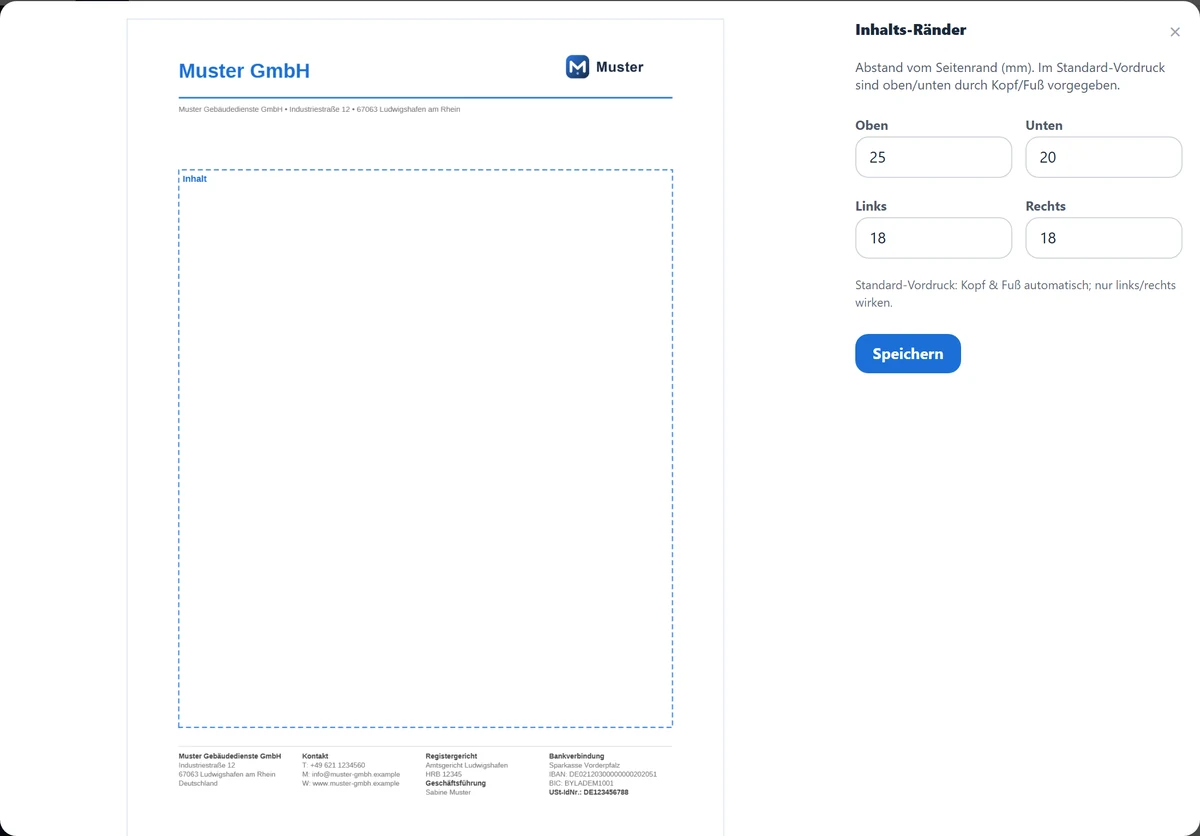The width and height of the screenshot is (1200, 836).
Task: Close the Inhalts-Ränder panel with the X
Action: pos(1175,32)
